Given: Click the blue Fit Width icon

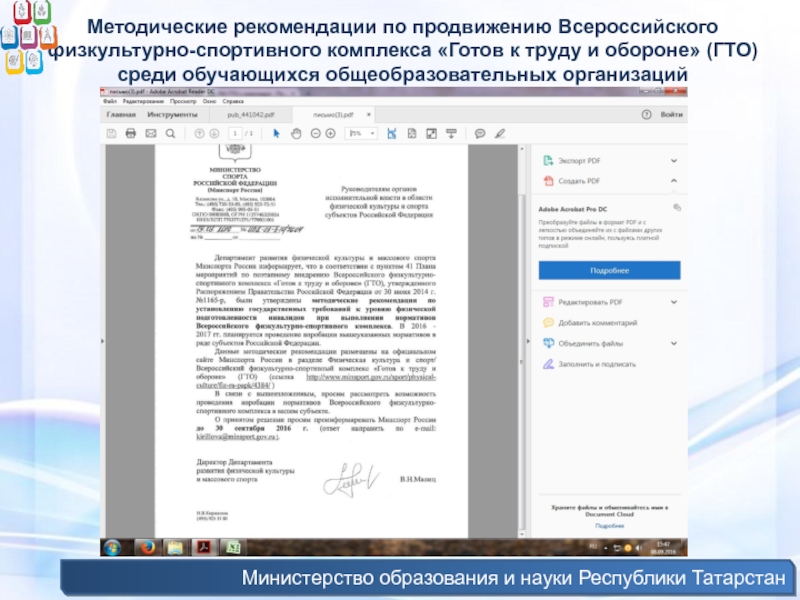Looking at the screenshot, I should click(392, 134).
